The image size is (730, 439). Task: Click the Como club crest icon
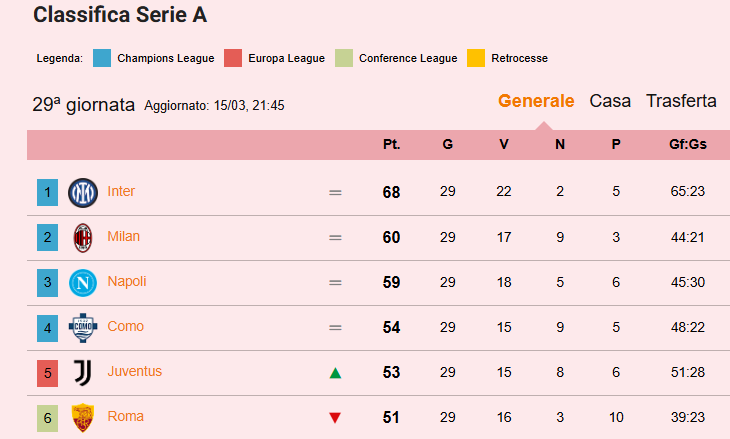(x=82, y=328)
